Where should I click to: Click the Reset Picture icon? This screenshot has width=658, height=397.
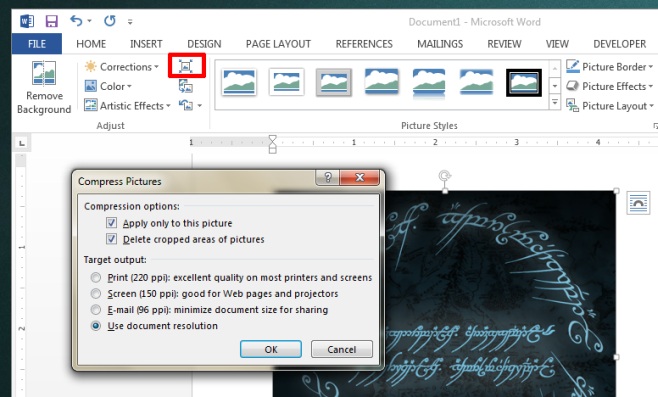[x=185, y=105]
